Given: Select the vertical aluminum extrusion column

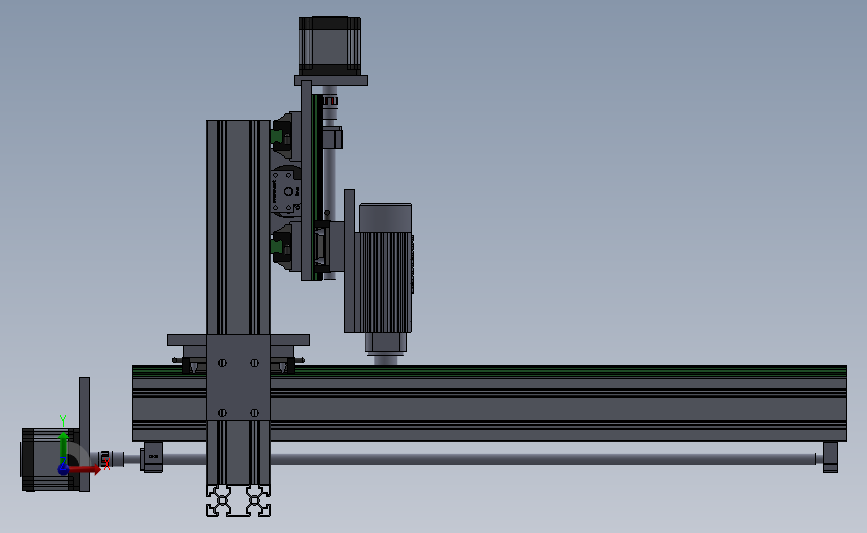Looking at the screenshot, I should (238, 227).
